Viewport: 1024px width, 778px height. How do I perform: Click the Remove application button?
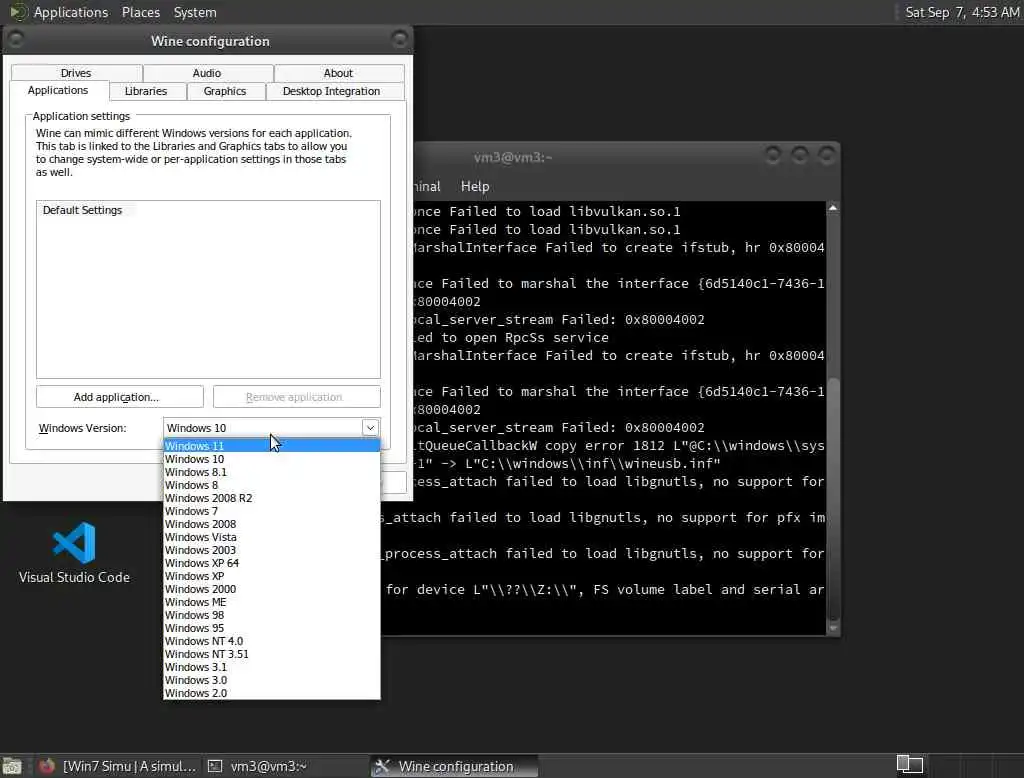[296, 397]
